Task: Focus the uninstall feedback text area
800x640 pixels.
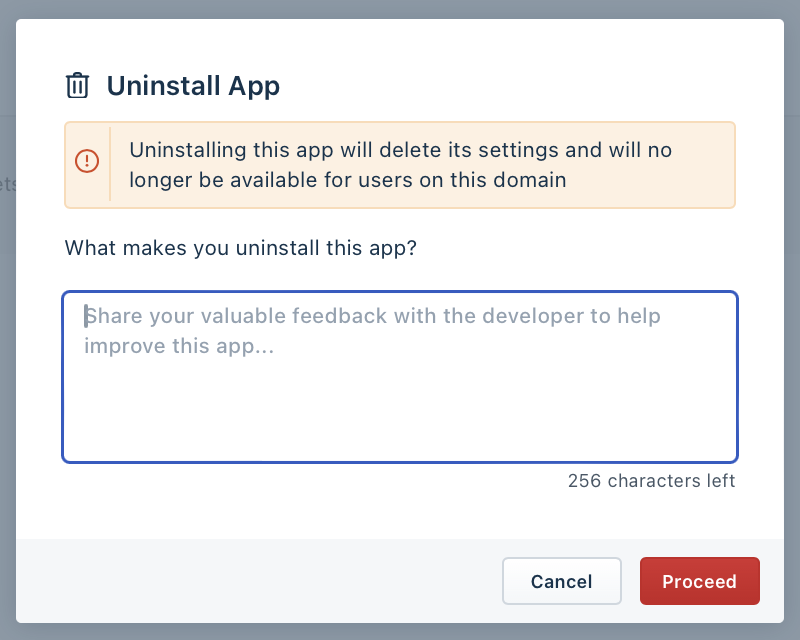Action: pyautogui.click(x=400, y=377)
